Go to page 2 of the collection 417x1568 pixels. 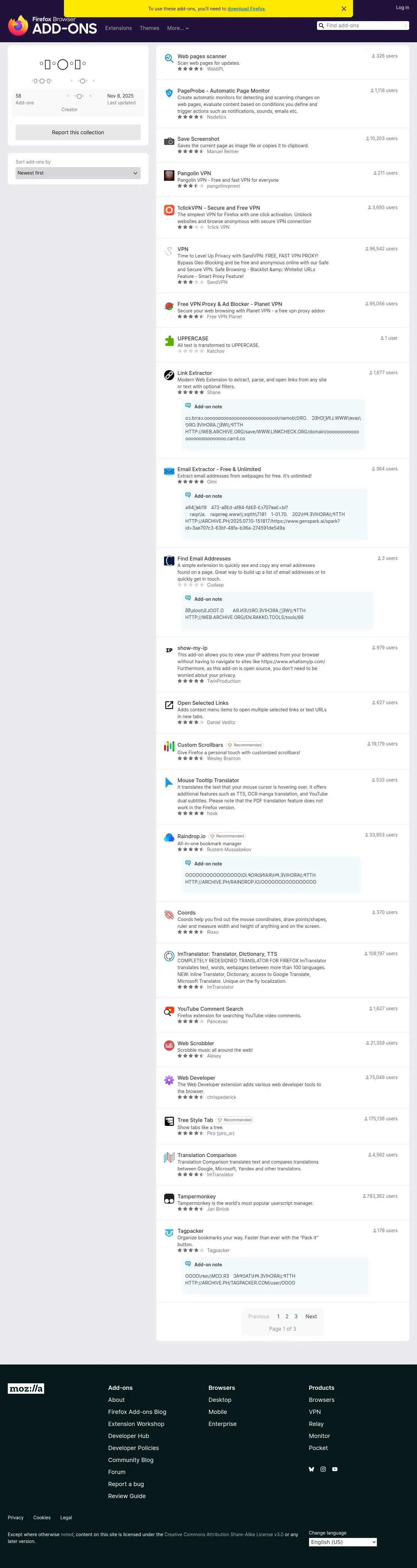(287, 1316)
